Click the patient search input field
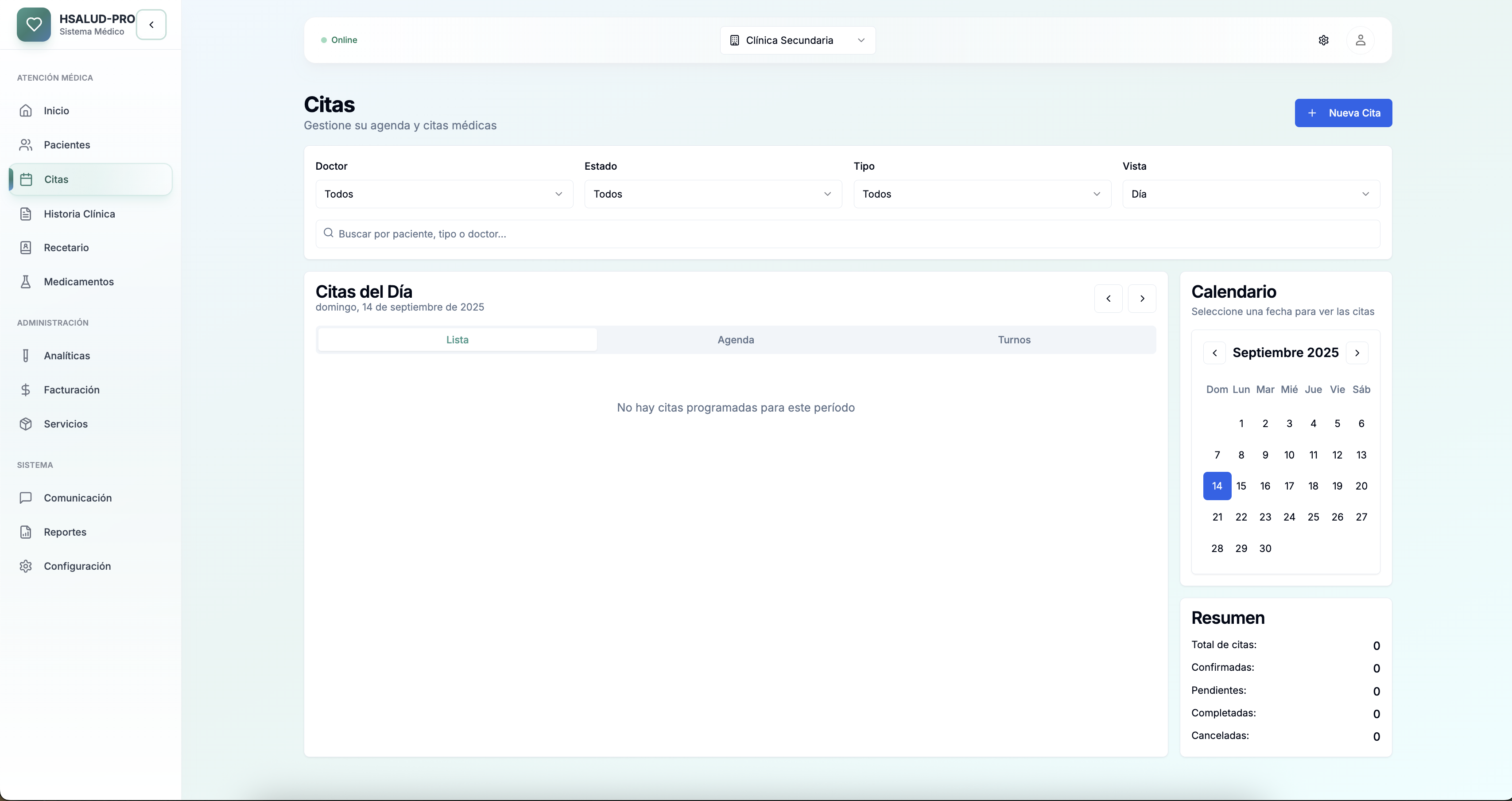The image size is (1512, 801). 847,234
